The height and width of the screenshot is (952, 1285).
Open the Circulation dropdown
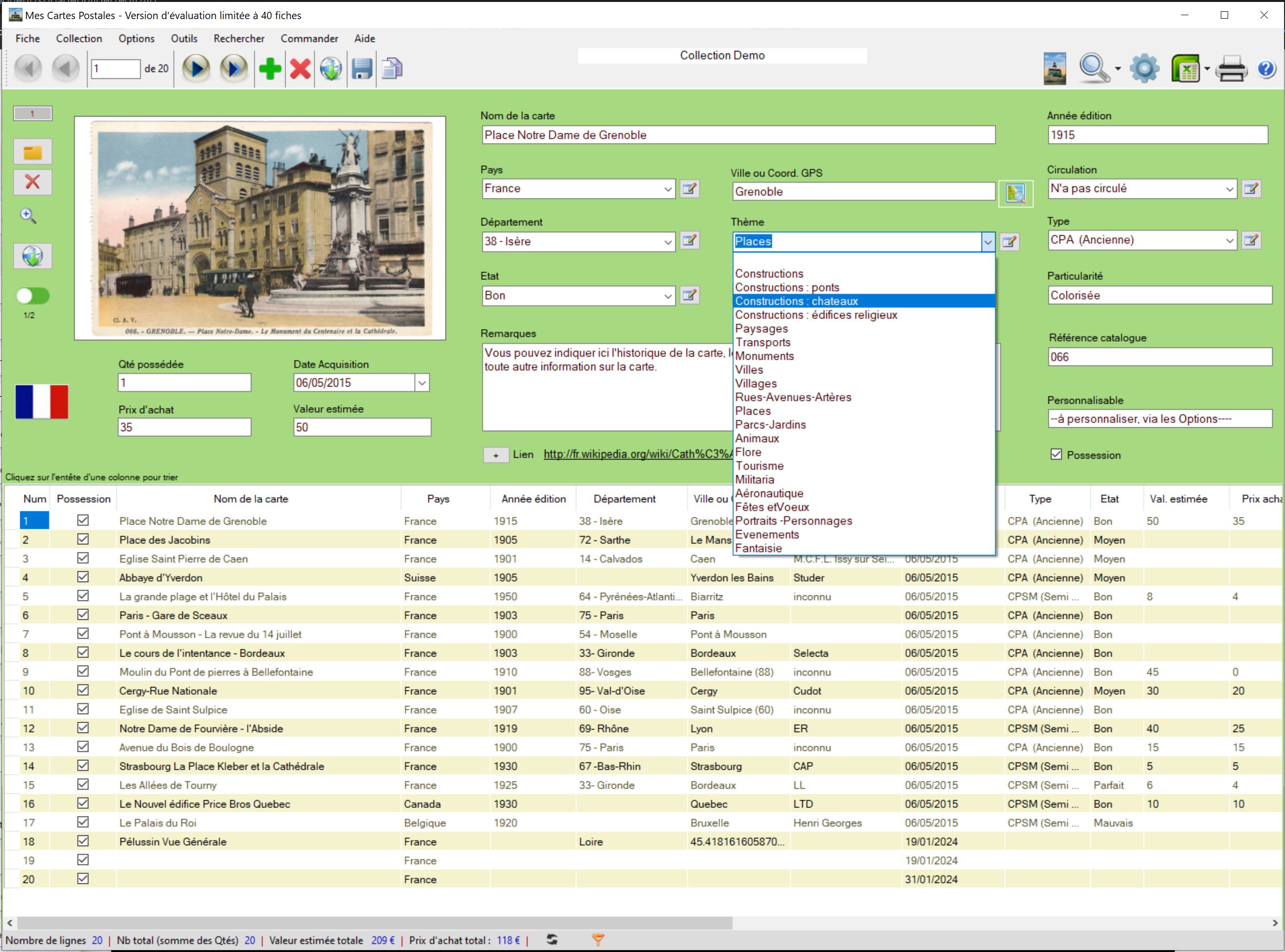click(1229, 189)
